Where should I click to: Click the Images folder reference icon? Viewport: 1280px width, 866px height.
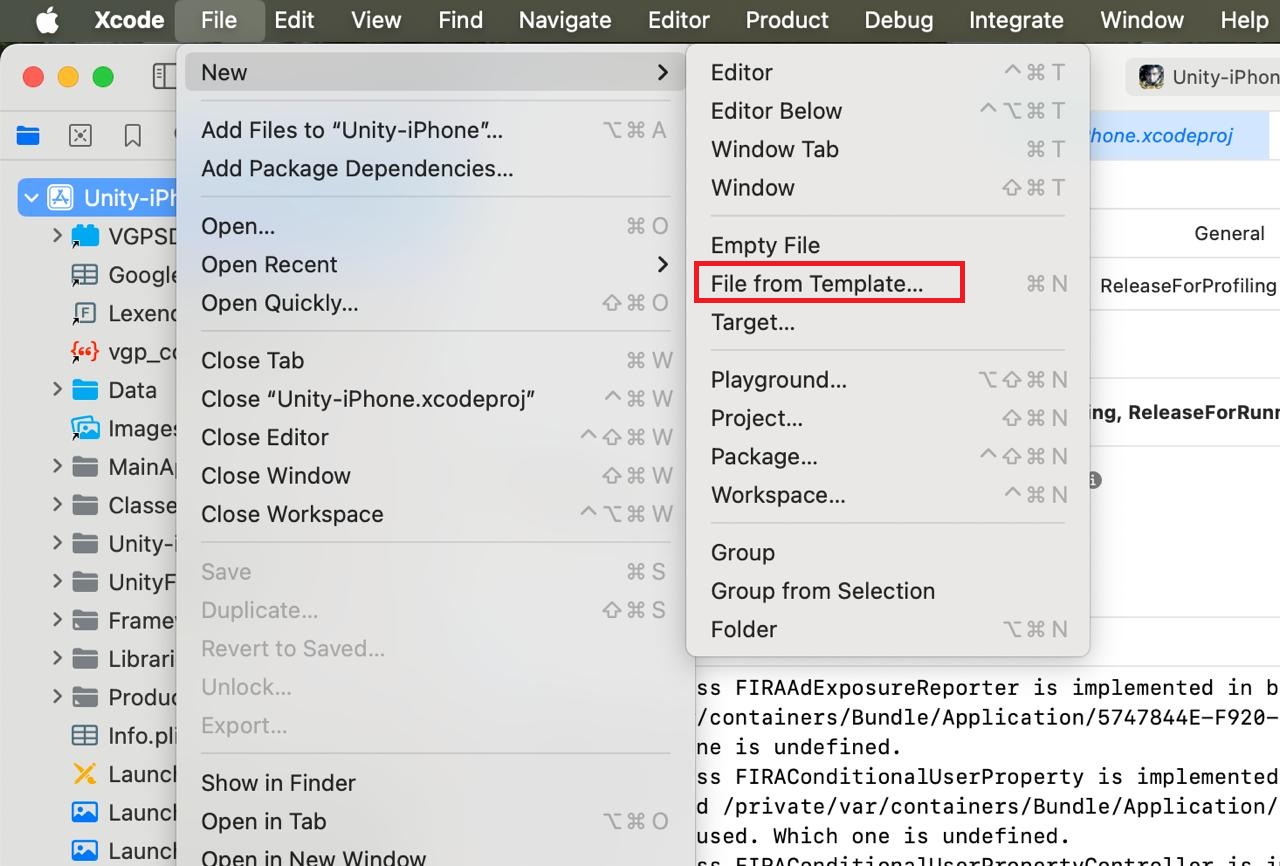(84, 428)
